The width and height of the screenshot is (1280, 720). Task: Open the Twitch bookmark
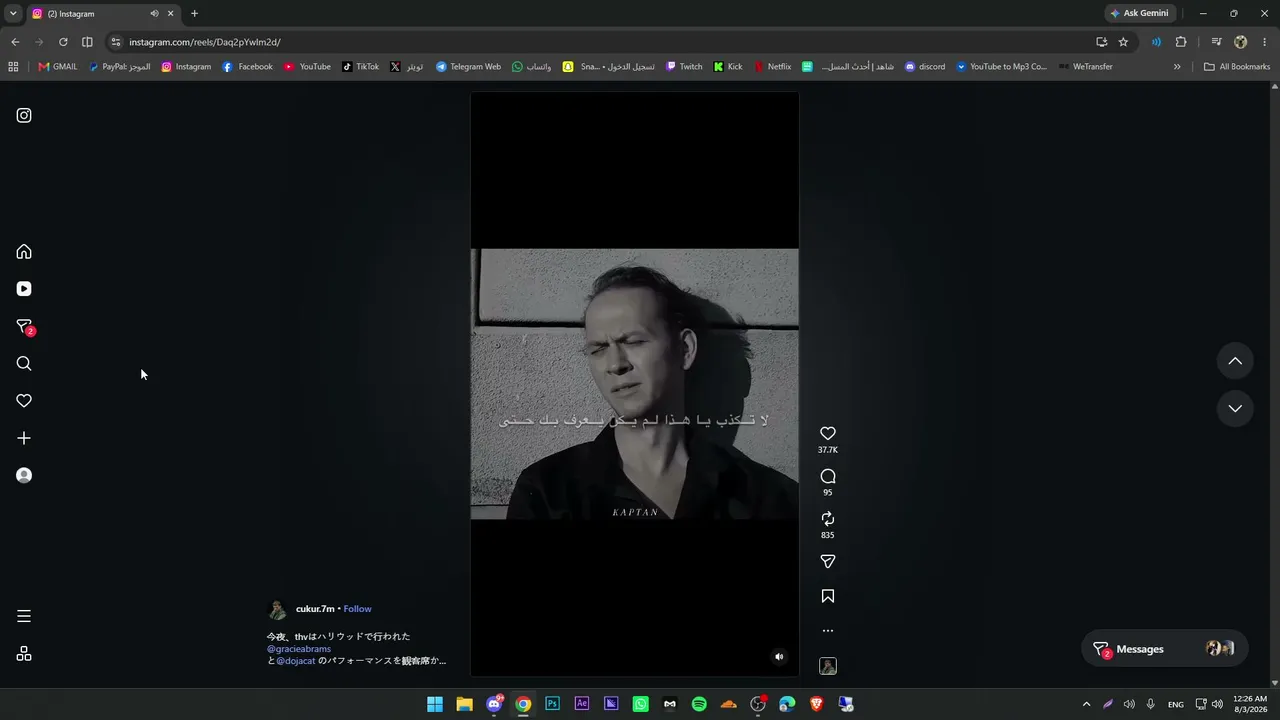click(x=684, y=67)
